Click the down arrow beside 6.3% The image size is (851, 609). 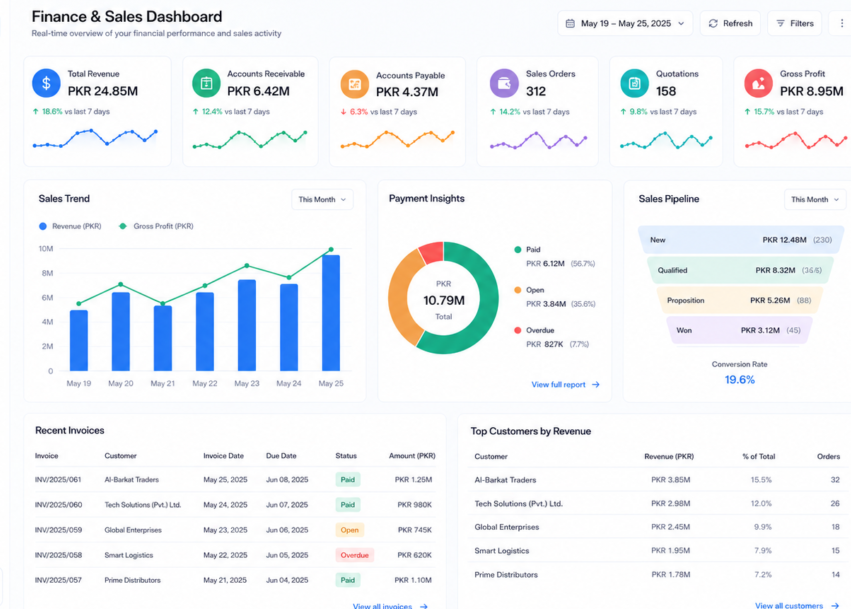click(x=344, y=112)
